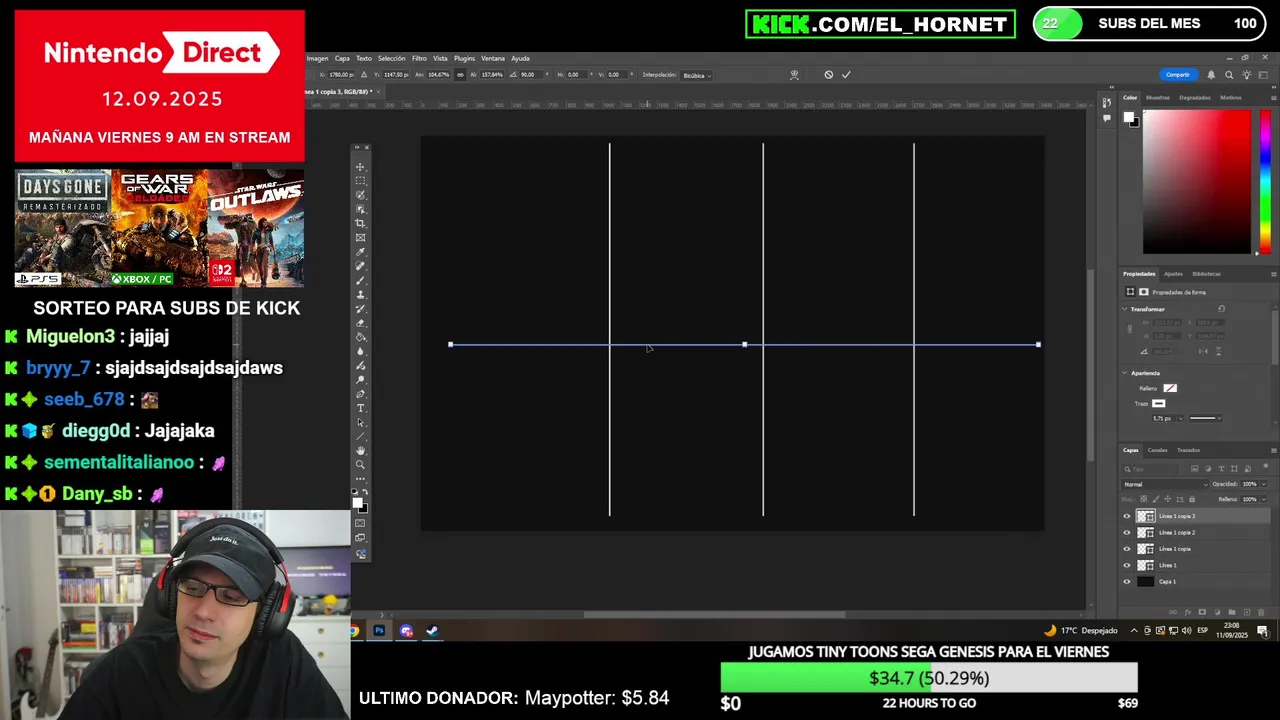
Task: Open the notifications bell icon
Action: [x=1211, y=75]
